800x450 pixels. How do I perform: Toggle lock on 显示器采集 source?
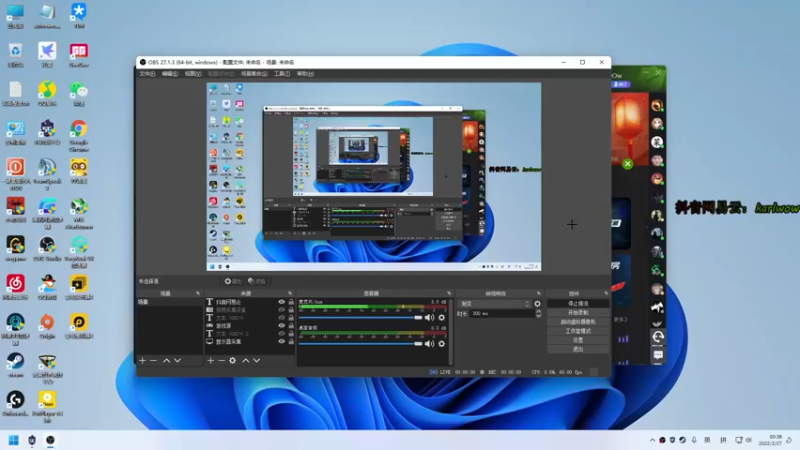click(x=291, y=341)
